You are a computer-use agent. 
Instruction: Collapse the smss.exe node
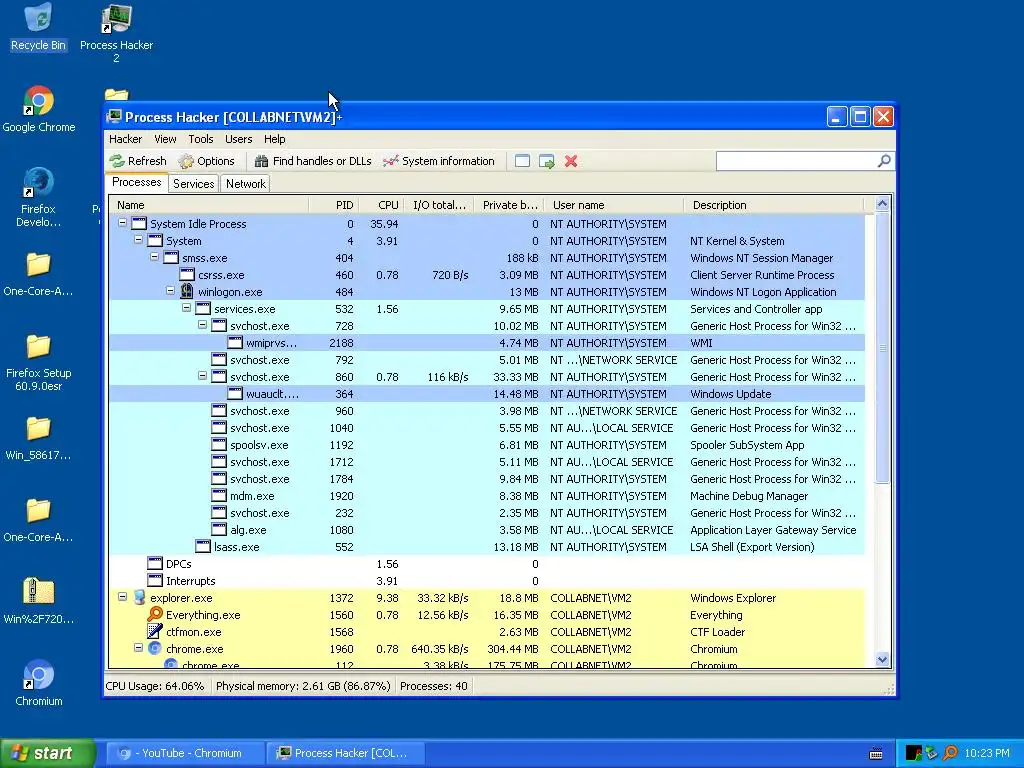pyautogui.click(x=154, y=257)
